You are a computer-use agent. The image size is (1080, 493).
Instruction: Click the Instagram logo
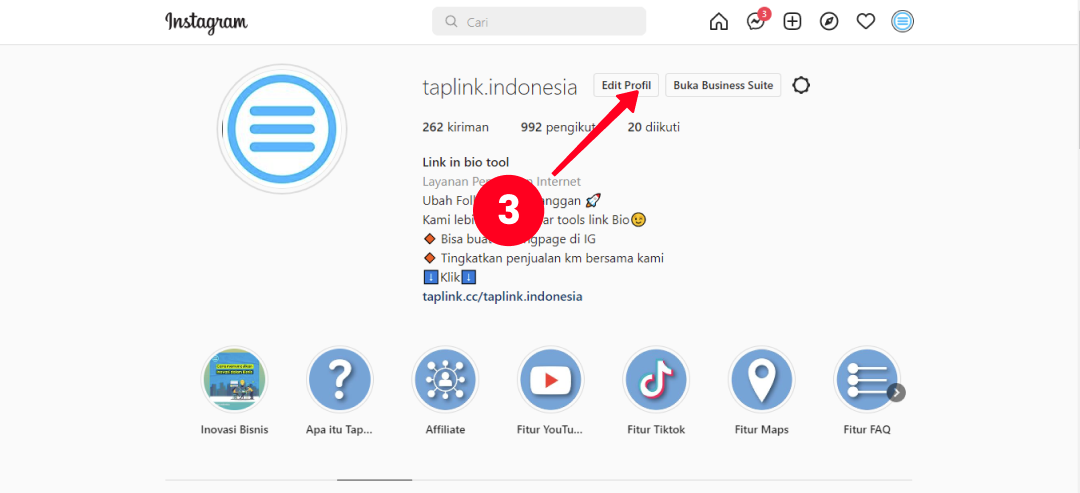(x=206, y=22)
